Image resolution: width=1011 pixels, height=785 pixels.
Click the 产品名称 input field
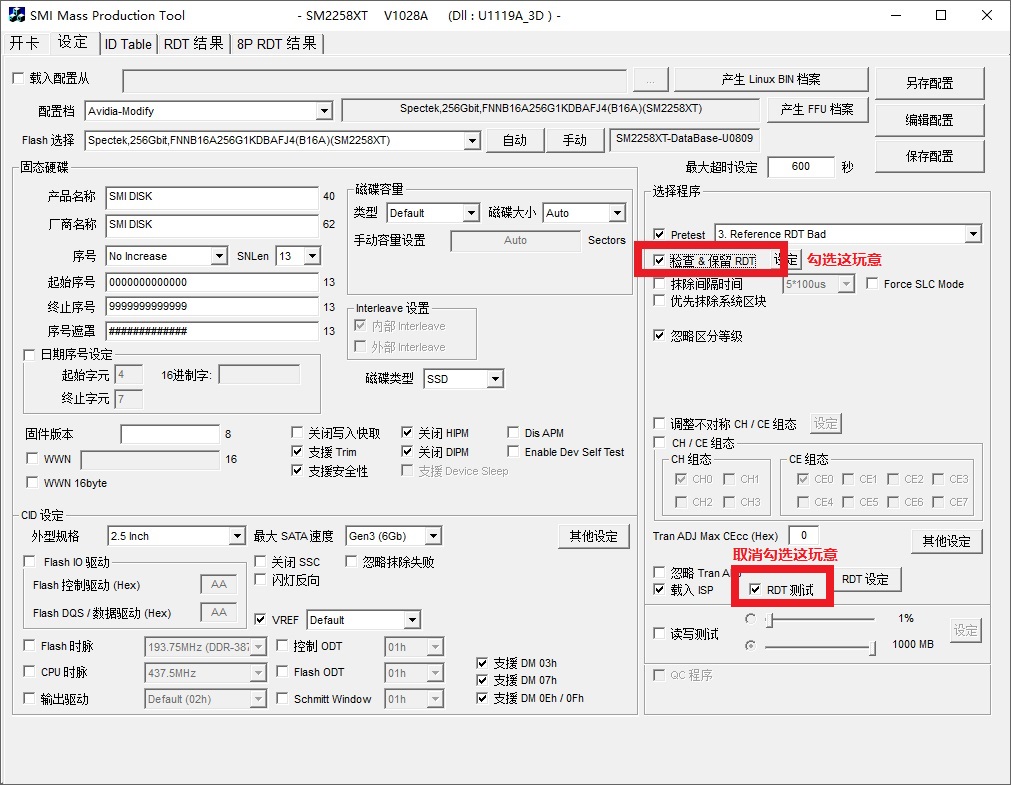[x=211, y=197]
